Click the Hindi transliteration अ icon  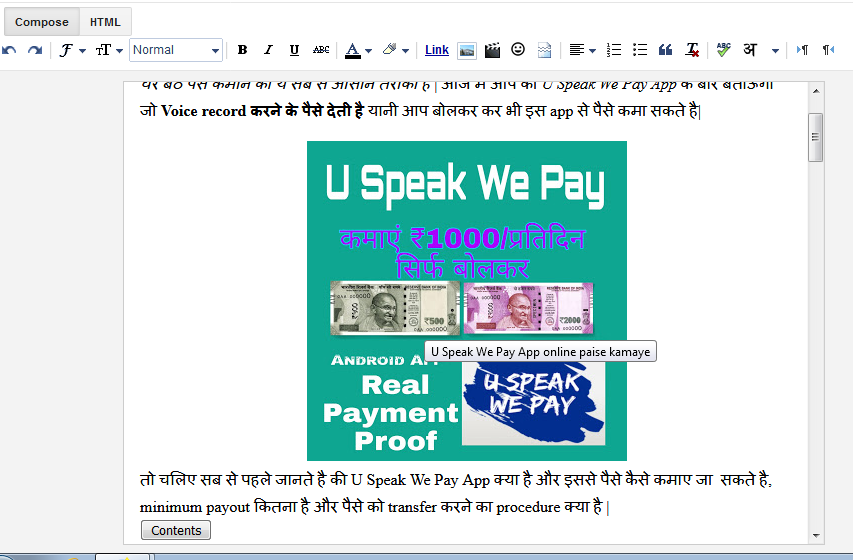[x=750, y=50]
